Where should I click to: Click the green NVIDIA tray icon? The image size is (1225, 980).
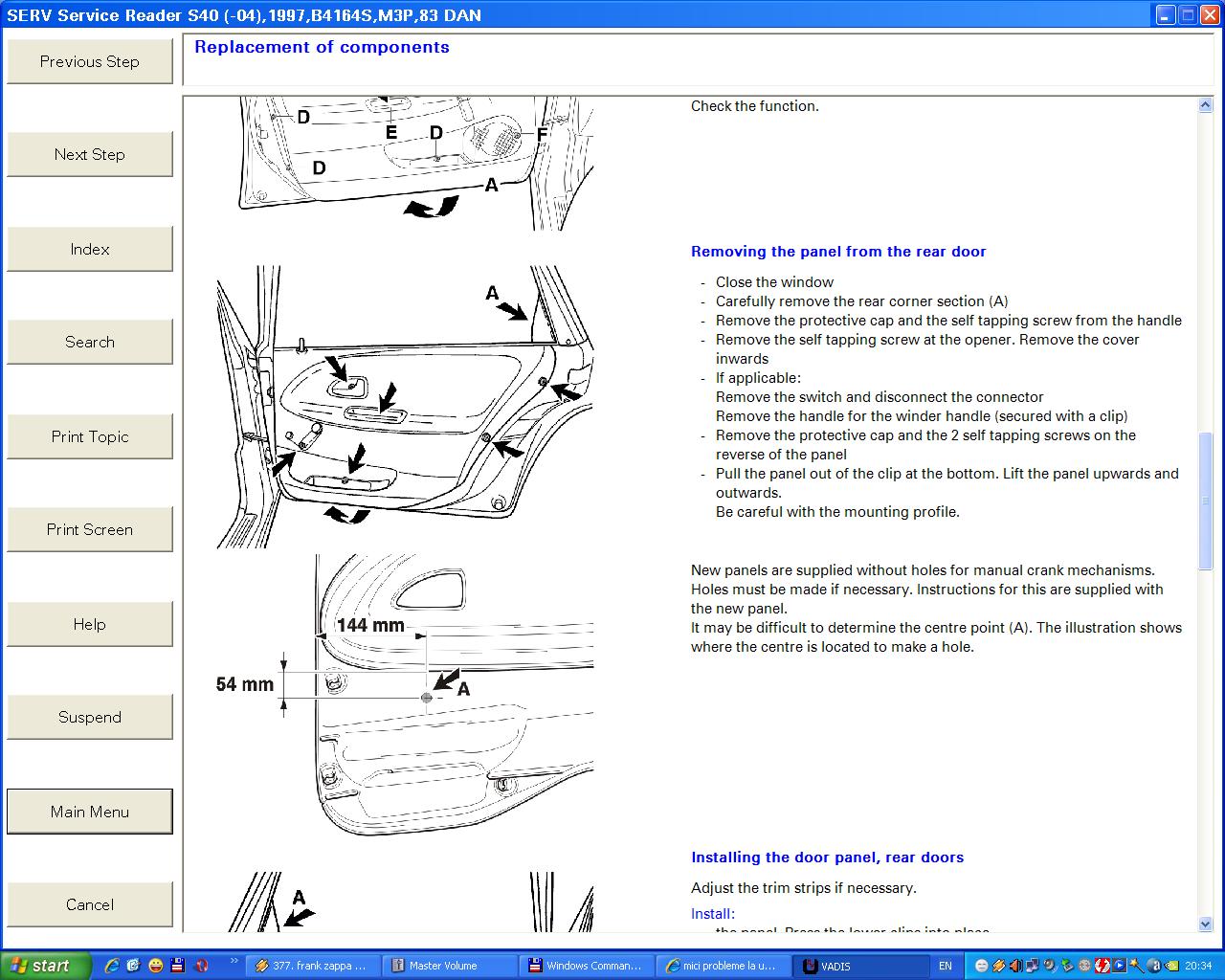pyautogui.click(x=1171, y=966)
